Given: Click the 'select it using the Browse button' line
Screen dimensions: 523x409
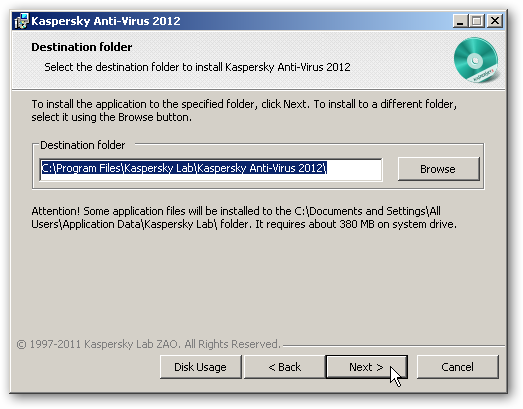Looking at the screenshot, I should point(112,117).
